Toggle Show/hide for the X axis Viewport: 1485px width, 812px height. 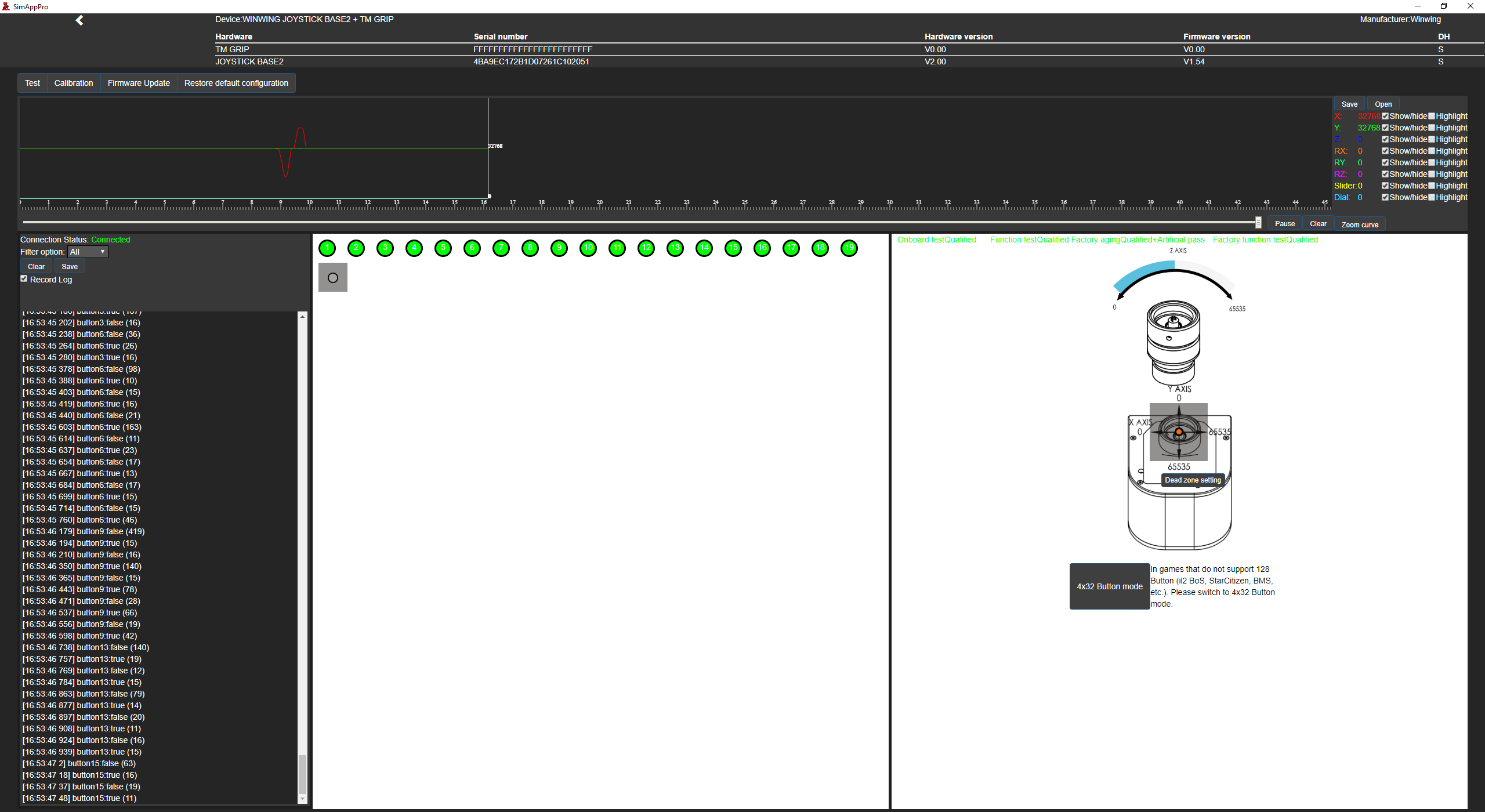1385,116
